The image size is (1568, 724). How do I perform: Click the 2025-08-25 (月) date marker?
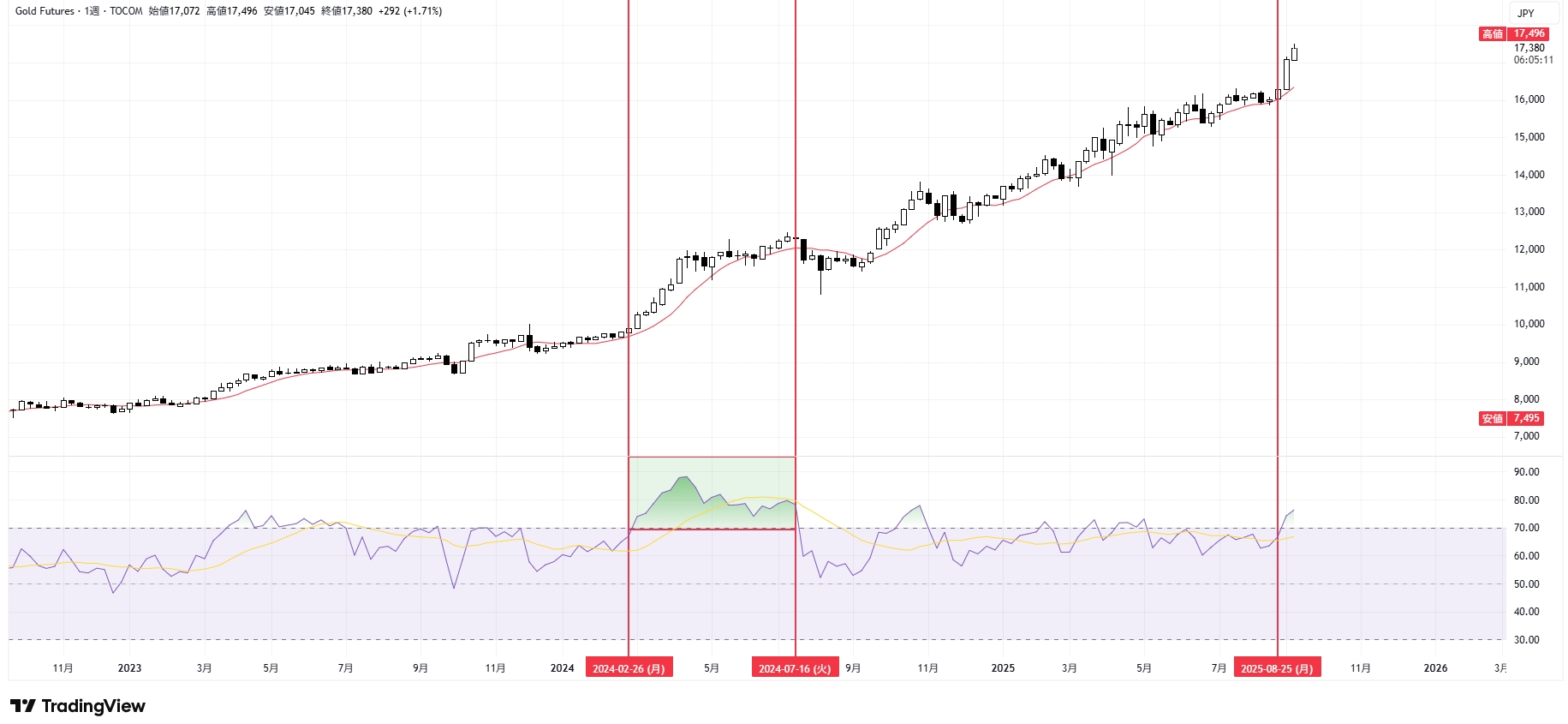[1277, 668]
